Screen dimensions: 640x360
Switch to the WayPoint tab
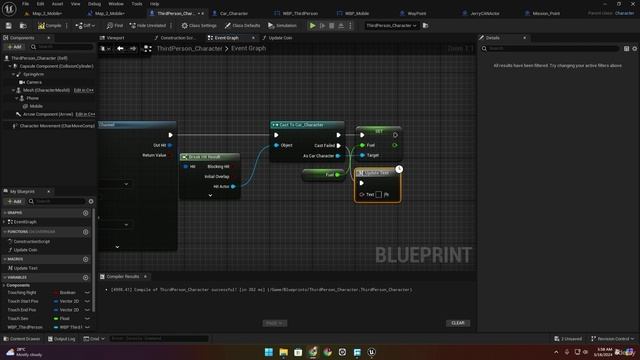[417, 13]
